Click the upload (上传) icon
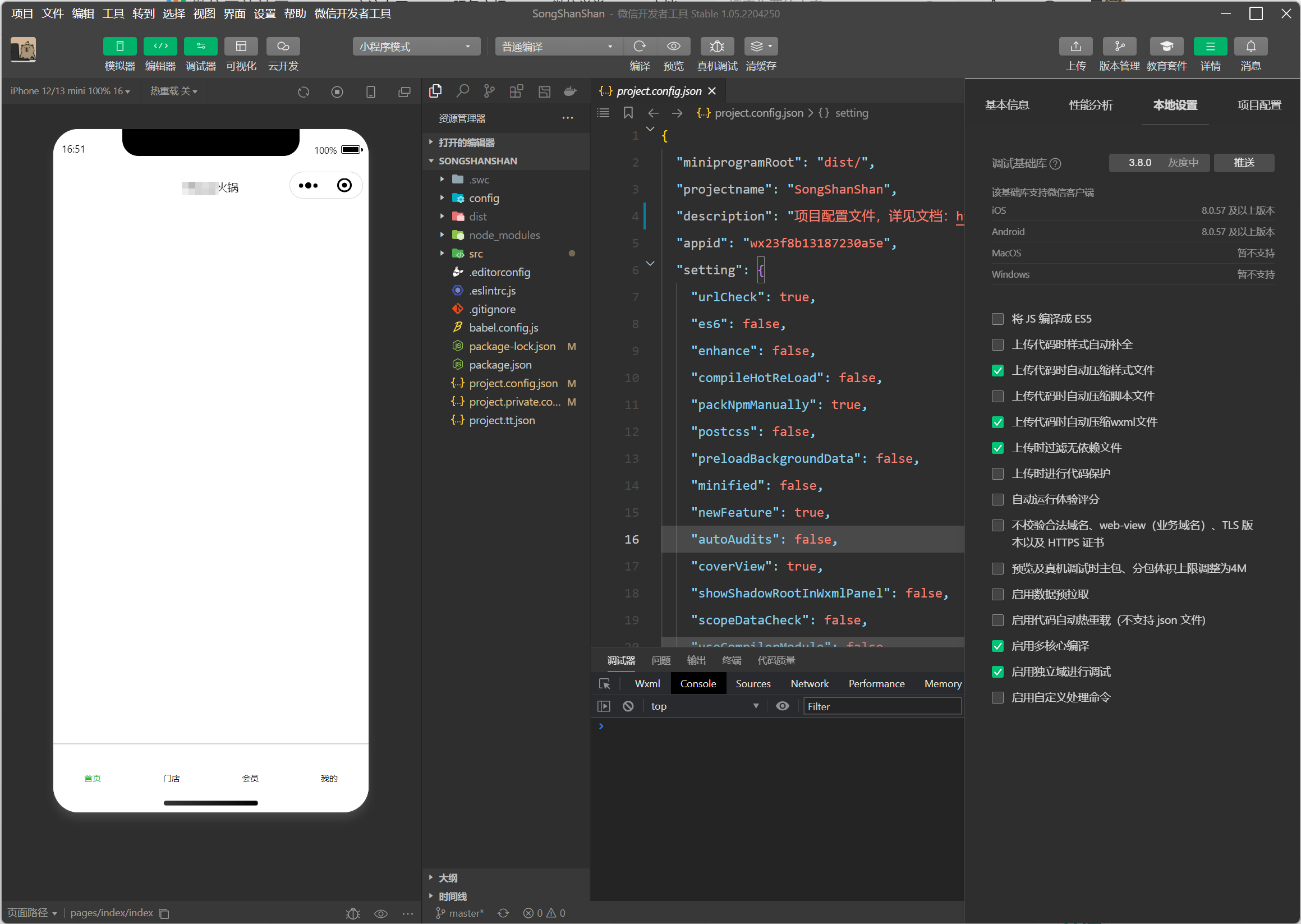Viewport: 1301px width, 924px height. coord(1075,47)
